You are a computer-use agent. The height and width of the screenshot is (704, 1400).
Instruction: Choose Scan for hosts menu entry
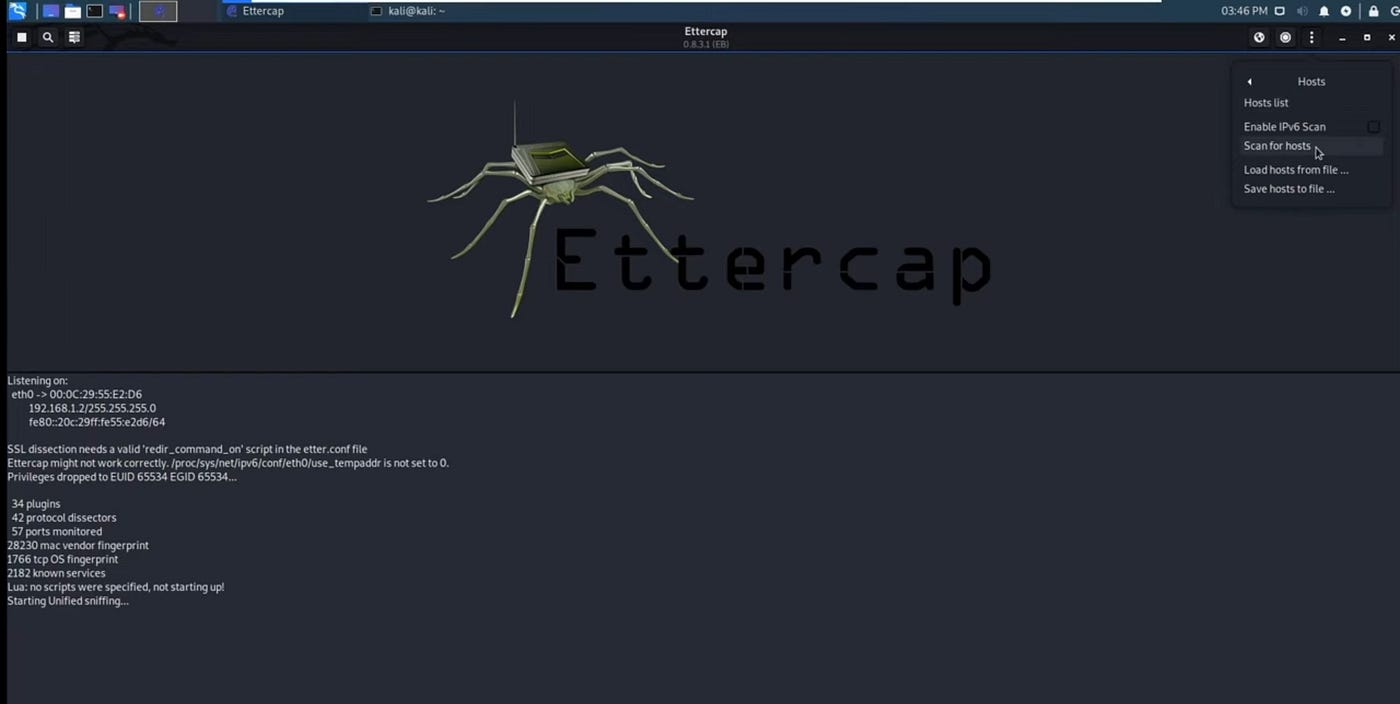(1311, 146)
